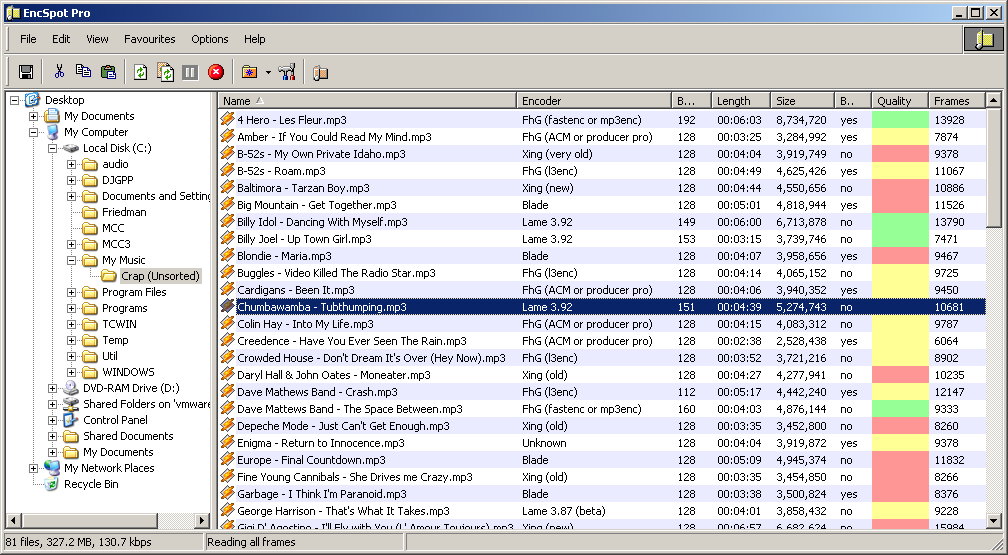Click the file list scroll-down arrow
This screenshot has height=555, width=1008.
point(993,521)
